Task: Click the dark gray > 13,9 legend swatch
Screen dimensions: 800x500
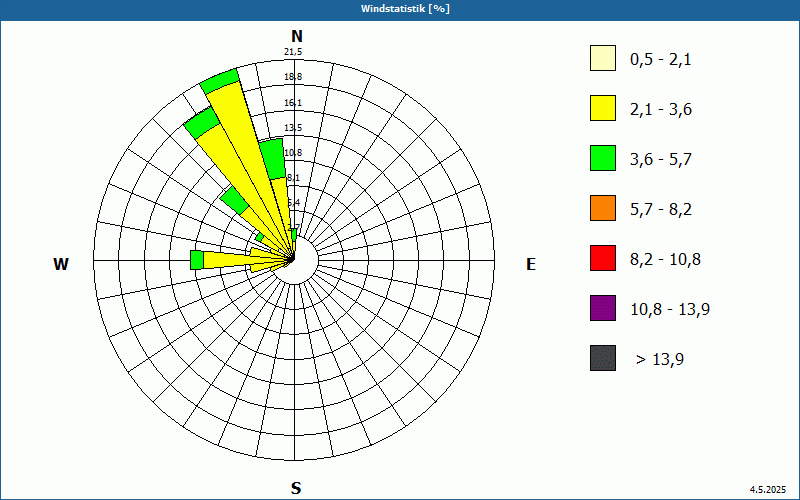Action: pyautogui.click(x=603, y=358)
